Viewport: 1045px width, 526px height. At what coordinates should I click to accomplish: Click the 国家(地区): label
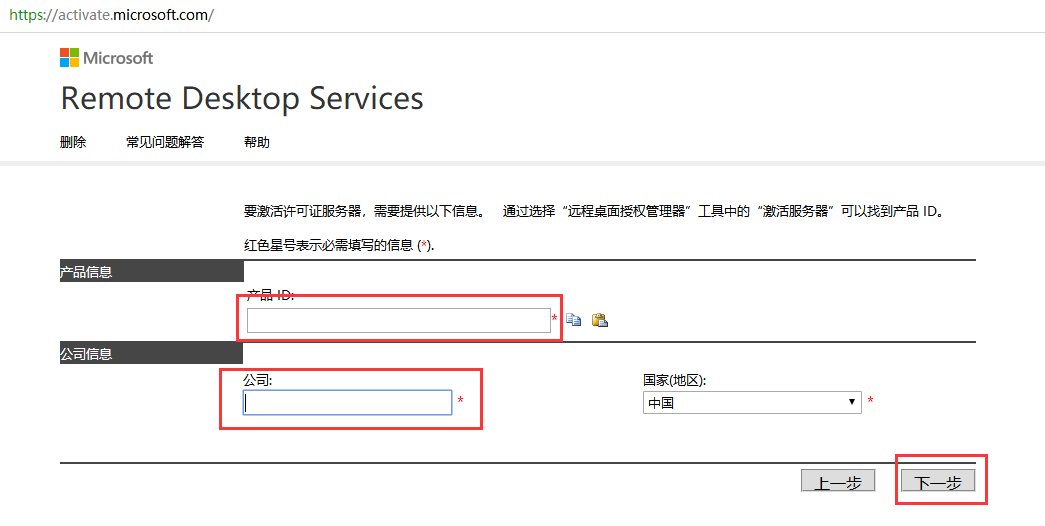[x=674, y=381]
